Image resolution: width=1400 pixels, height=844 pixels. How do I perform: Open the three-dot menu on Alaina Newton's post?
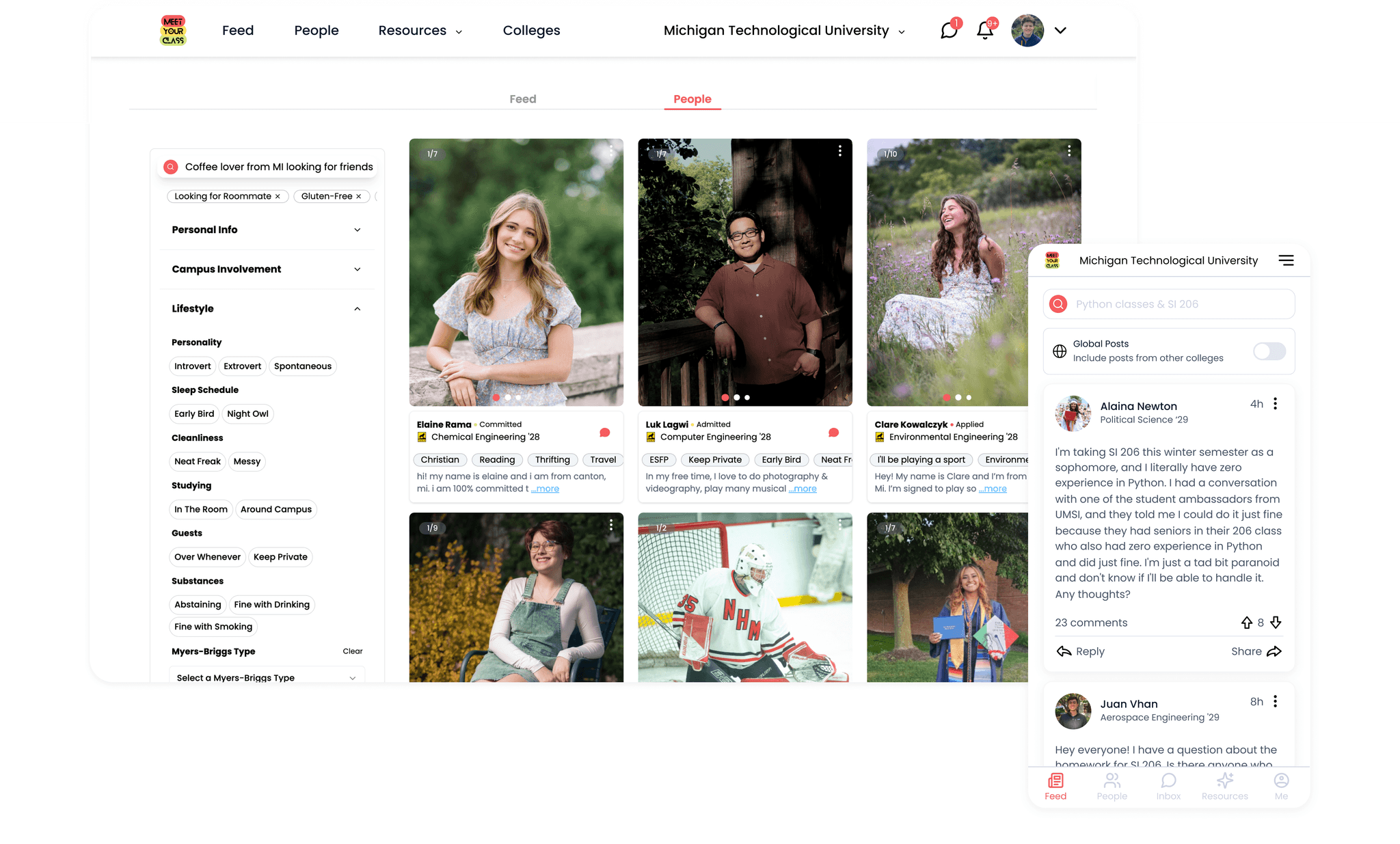tap(1275, 404)
